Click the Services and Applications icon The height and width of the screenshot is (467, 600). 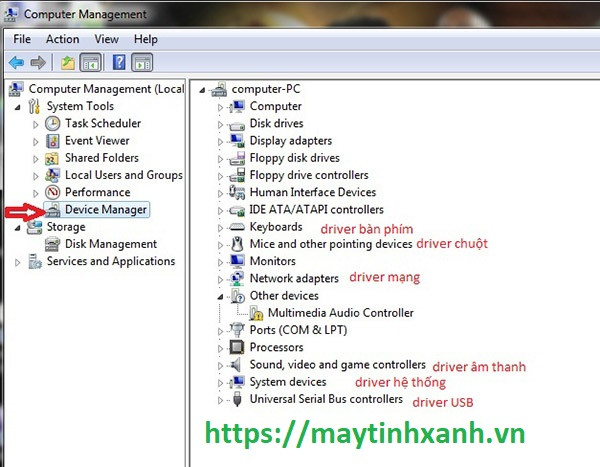tap(35, 261)
